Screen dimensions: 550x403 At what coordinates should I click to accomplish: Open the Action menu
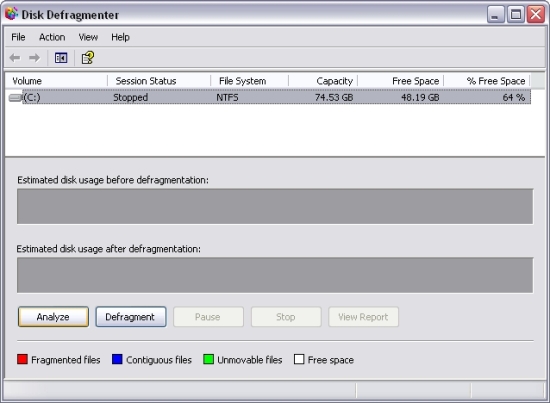tap(52, 37)
